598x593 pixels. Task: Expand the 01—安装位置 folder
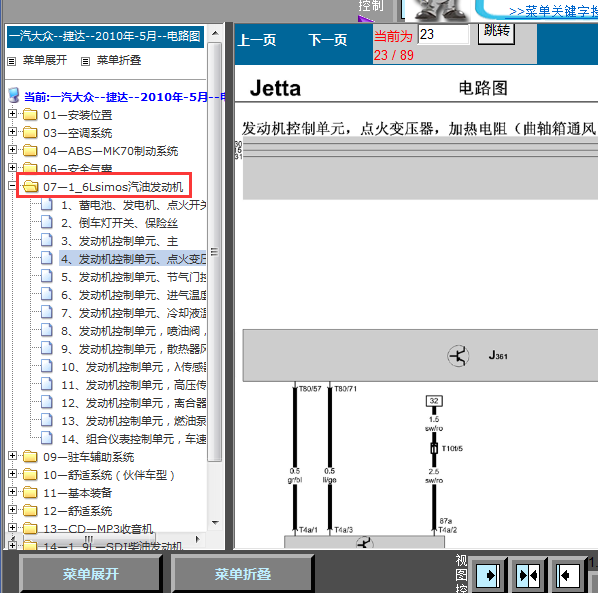[x=12, y=114]
